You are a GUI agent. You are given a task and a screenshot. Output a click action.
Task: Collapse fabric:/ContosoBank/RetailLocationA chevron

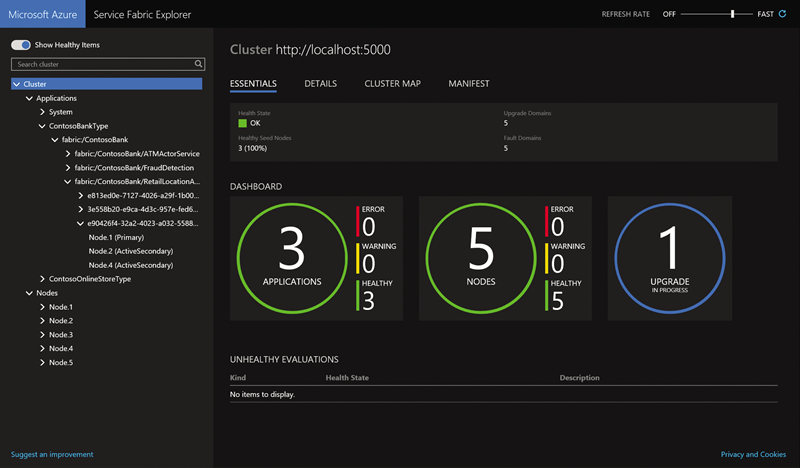67,182
